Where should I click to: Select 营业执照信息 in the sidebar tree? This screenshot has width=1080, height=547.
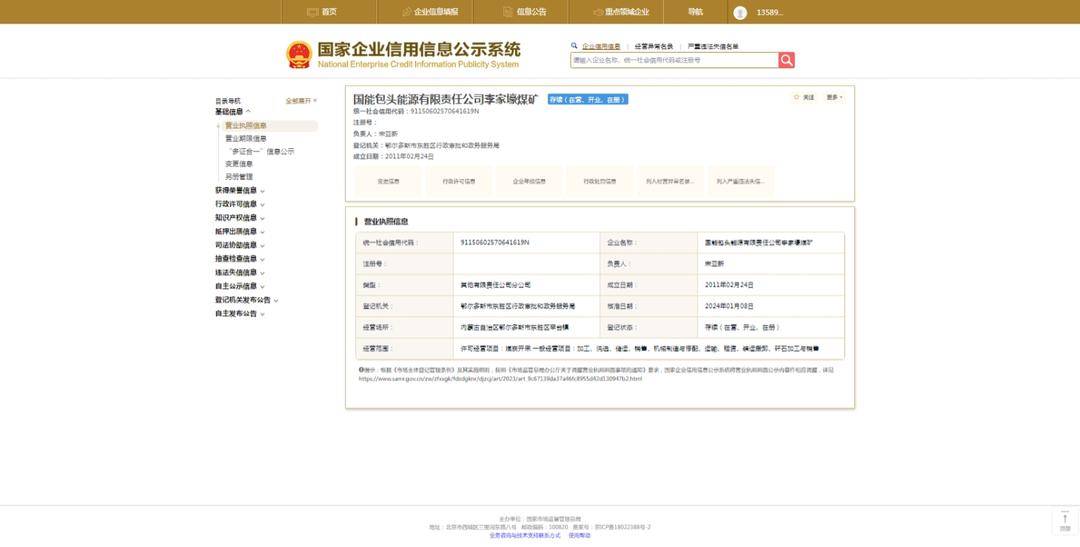coord(246,126)
